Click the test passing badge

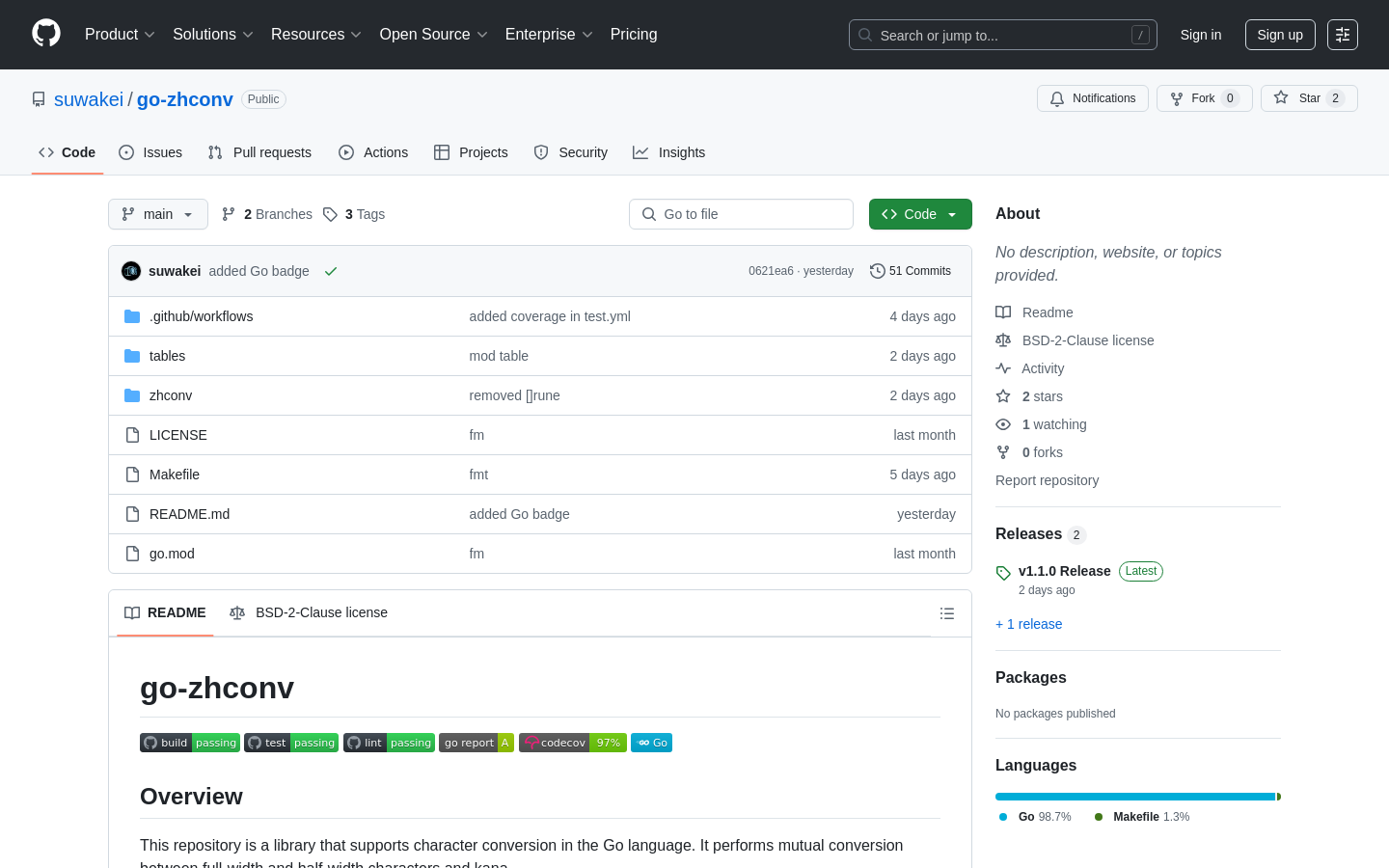point(291,743)
